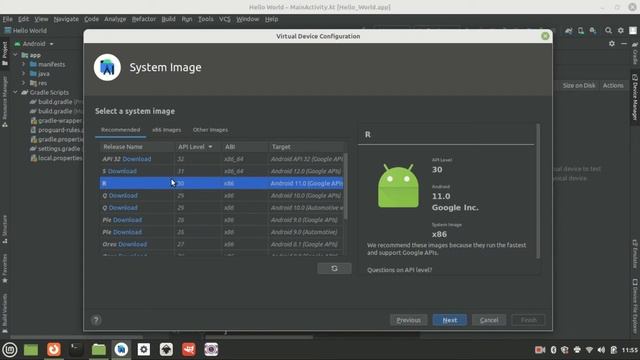The width and height of the screenshot is (640, 360).
Task: Click the Android Studio logo in dialog header
Action: coord(107,67)
